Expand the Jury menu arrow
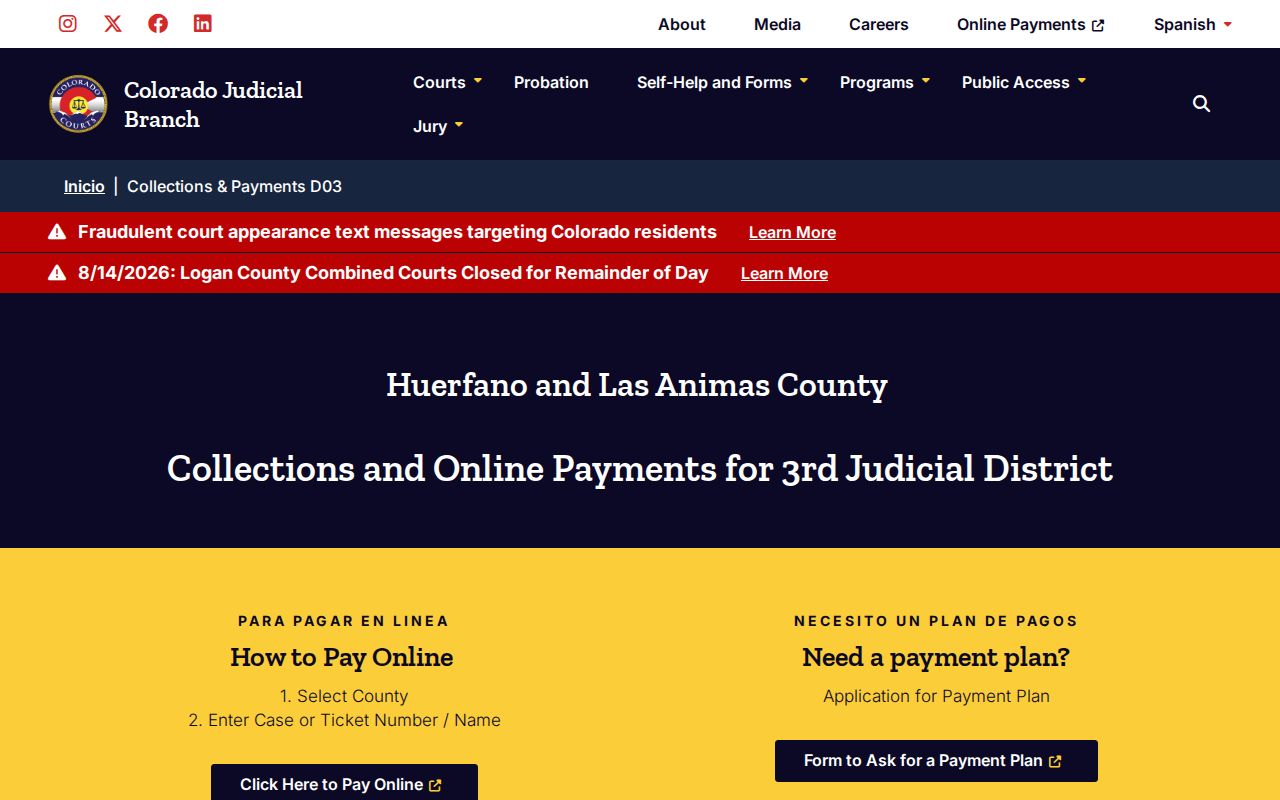Image resolution: width=1280 pixels, height=800 pixels. coord(459,124)
